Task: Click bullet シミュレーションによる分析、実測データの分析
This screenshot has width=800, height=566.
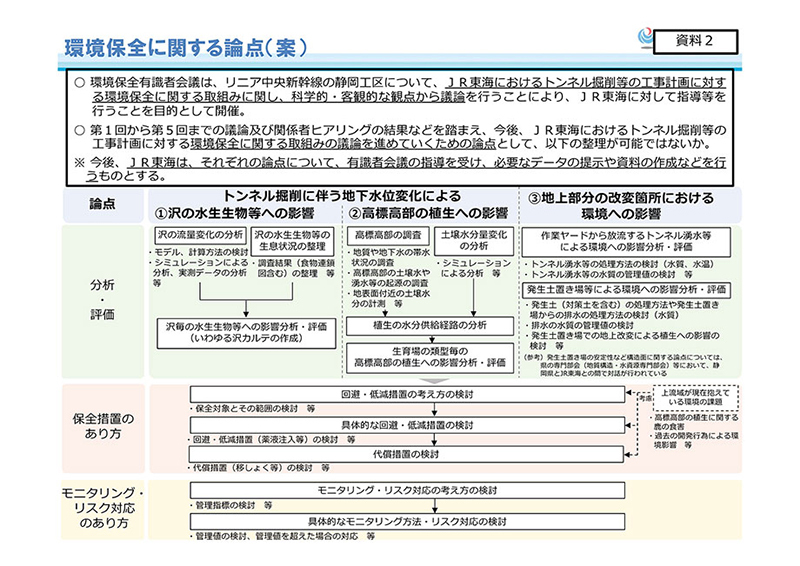Action: pos(201,273)
